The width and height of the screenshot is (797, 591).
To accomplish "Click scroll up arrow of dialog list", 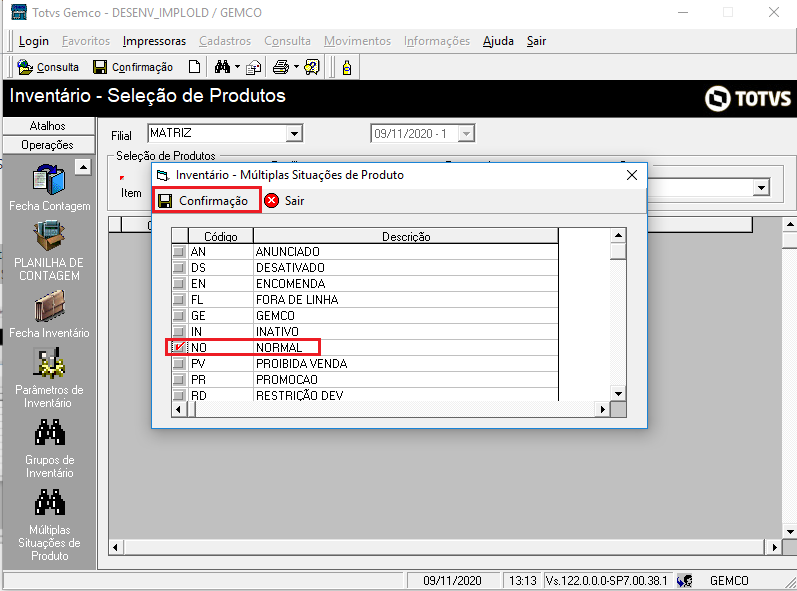I will (618, 235).
